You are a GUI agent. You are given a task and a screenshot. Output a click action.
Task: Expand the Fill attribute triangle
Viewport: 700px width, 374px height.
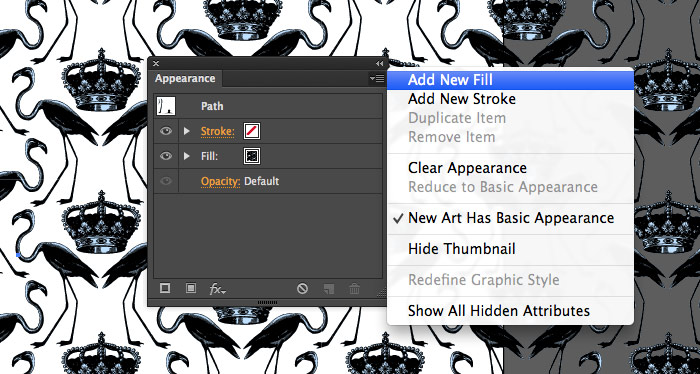click(187, 156)
